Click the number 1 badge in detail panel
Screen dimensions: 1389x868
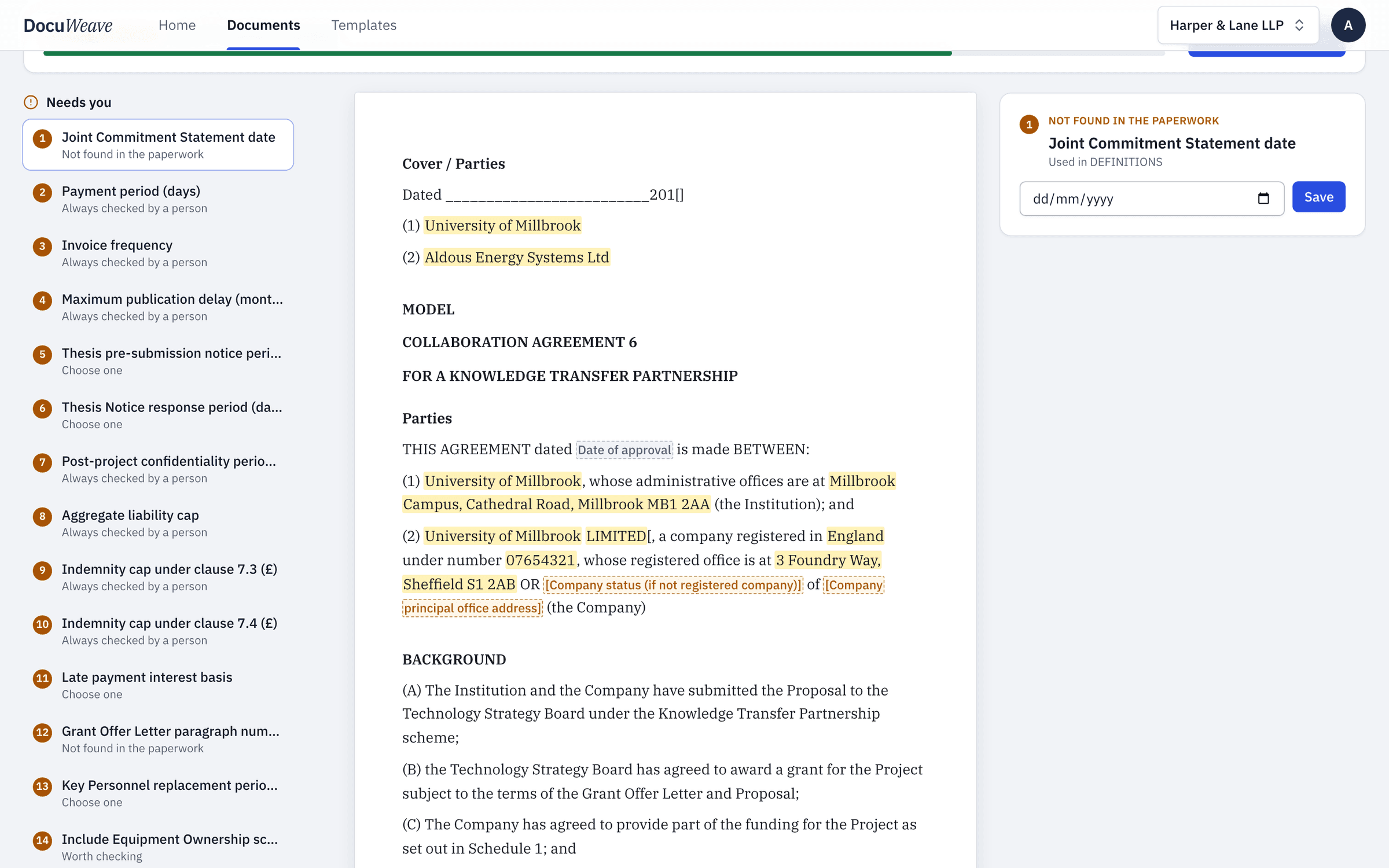(x=1028, y=124)
